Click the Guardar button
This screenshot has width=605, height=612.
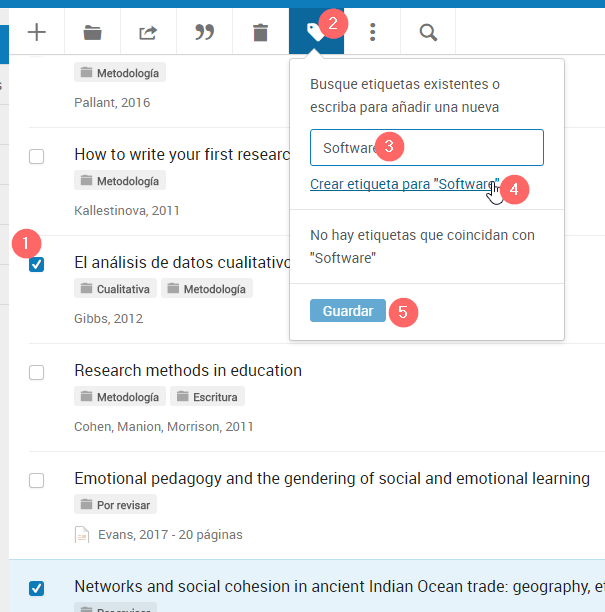(347, 311)
